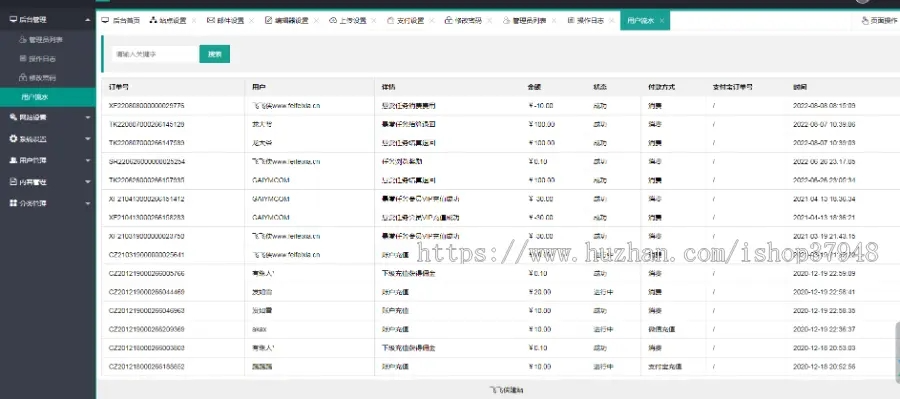Open the 后台首页 tab with the monitor icon
This screenshot has width=900, height=399.
pyautogui.click(x=121, y=21)
